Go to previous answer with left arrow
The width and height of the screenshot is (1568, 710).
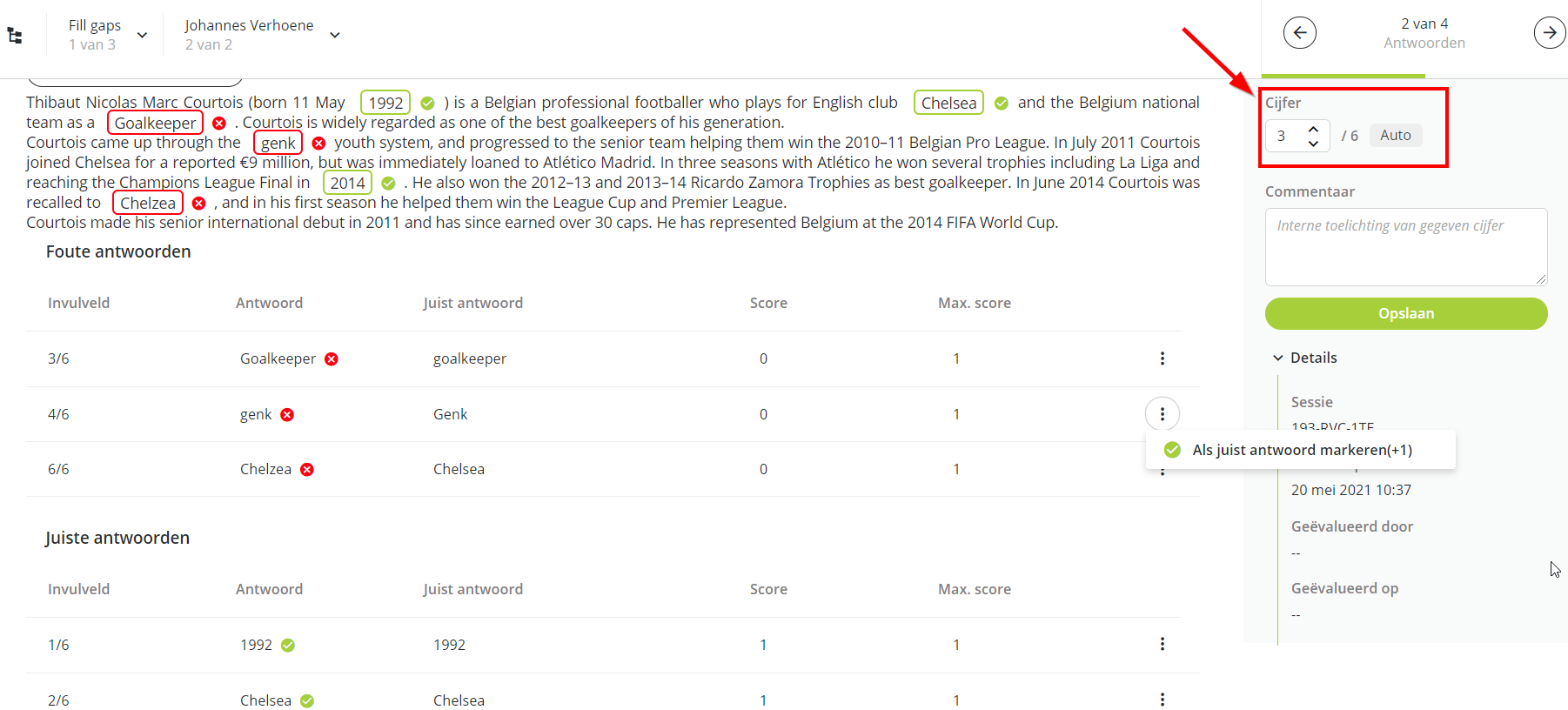(x=1299, y=33)
